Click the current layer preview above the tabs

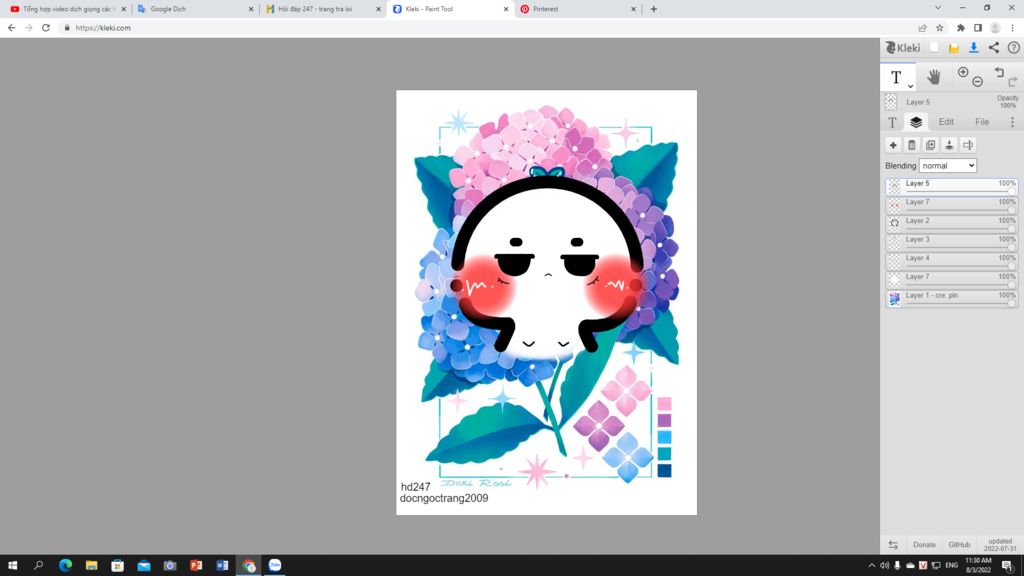point(891,102)
